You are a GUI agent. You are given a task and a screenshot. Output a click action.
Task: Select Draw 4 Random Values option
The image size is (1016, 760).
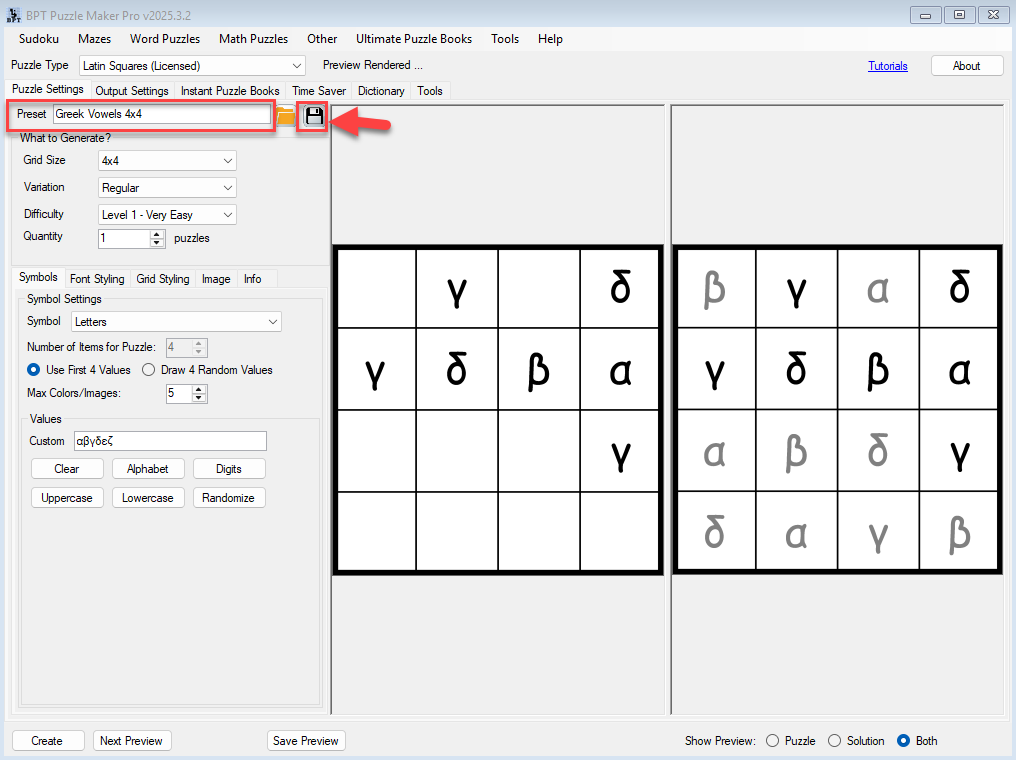tap(149, 370)
